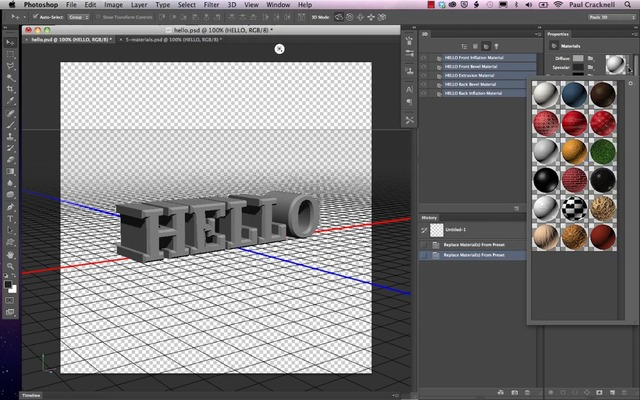Hide HELLO Back Bevel Material visibility

click(x=424, y=84)
